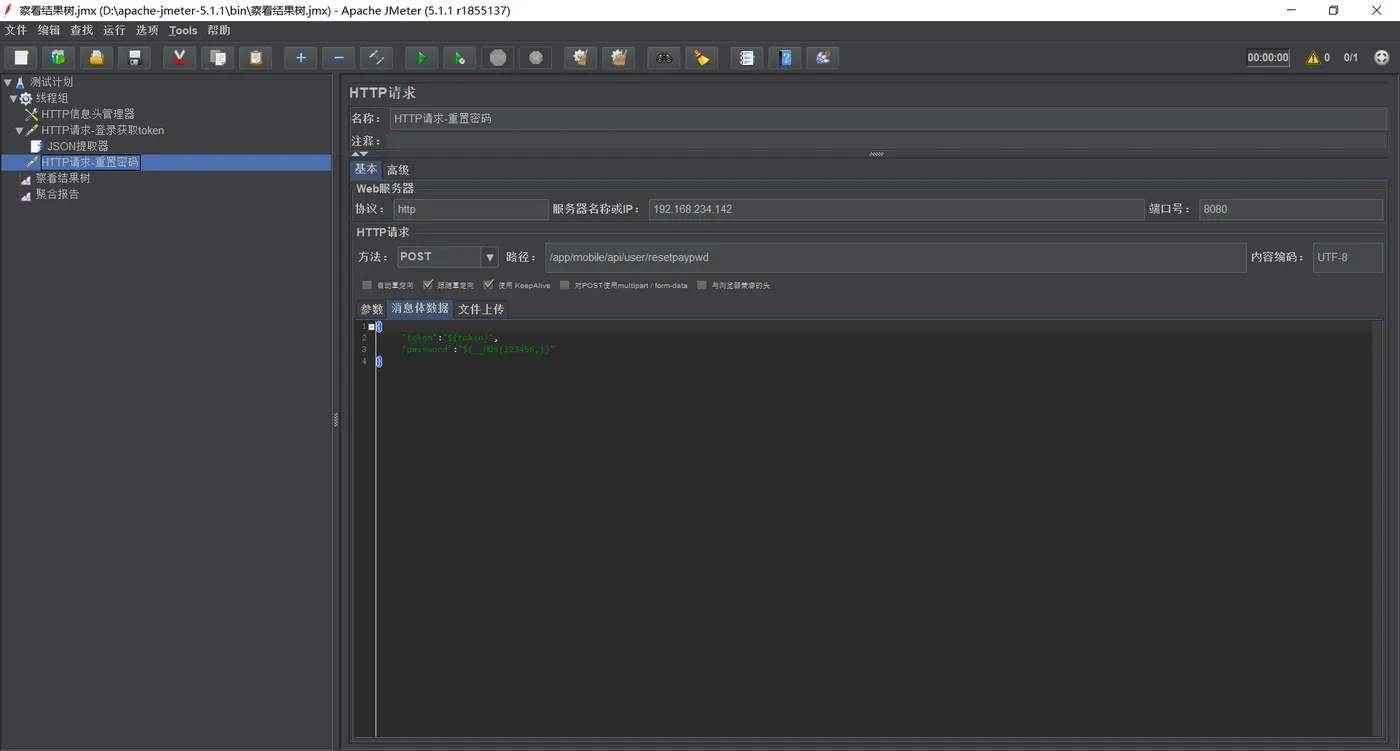
Task: Select 察看结果树 in the tree
Action: (x=63, y=179)
